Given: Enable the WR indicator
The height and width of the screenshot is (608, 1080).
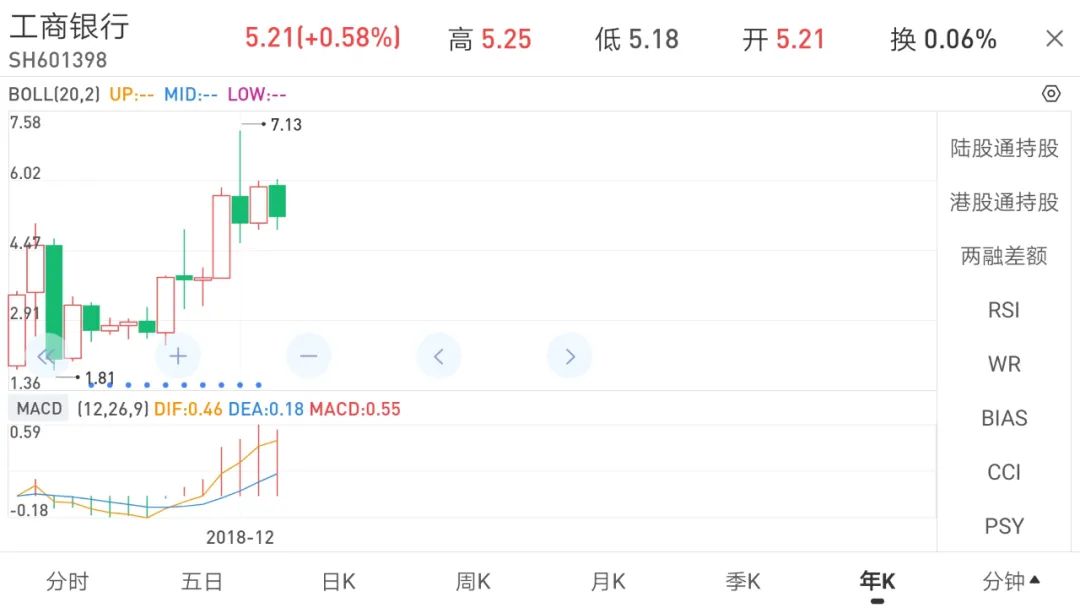Looking at the screenshot, I should pos(1003,364).
